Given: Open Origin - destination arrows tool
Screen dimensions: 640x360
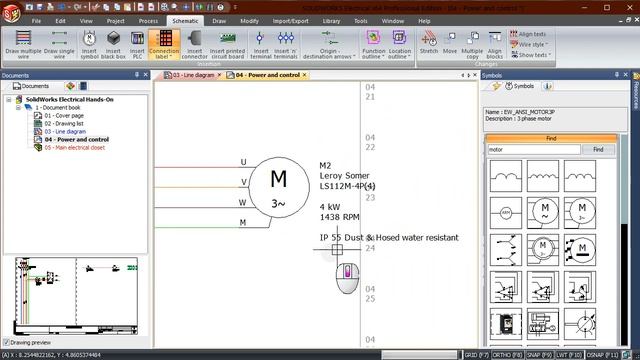Looking at the screenshot, I should [x=329, y=44].
